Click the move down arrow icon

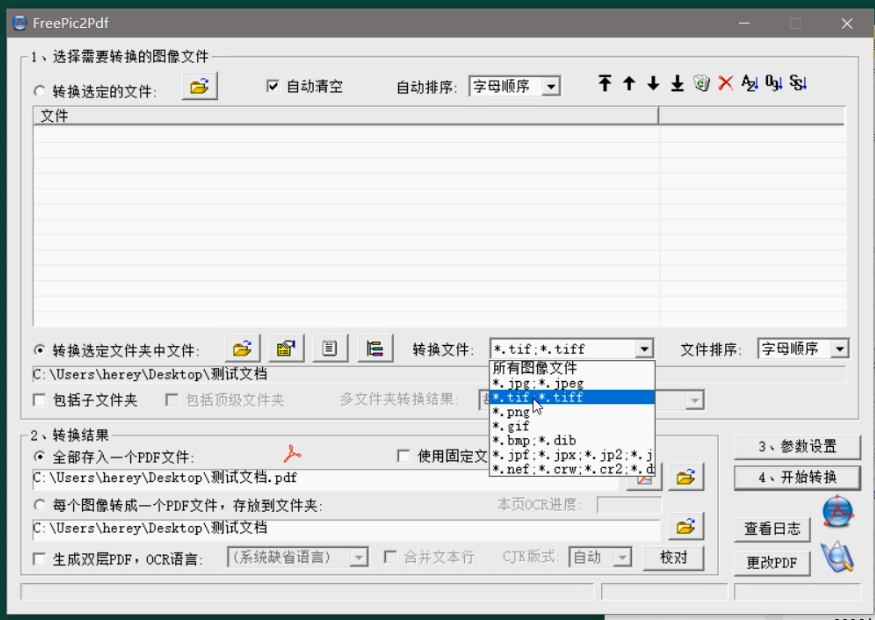[653, 84]
